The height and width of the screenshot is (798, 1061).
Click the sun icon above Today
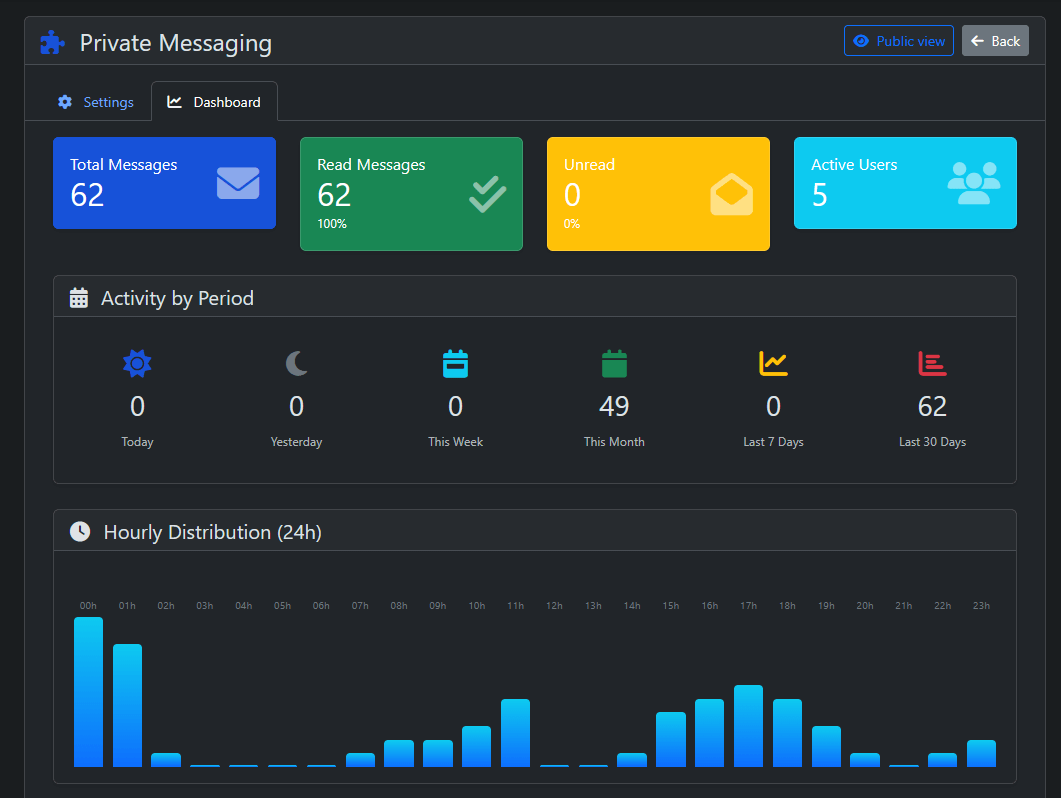137,363
